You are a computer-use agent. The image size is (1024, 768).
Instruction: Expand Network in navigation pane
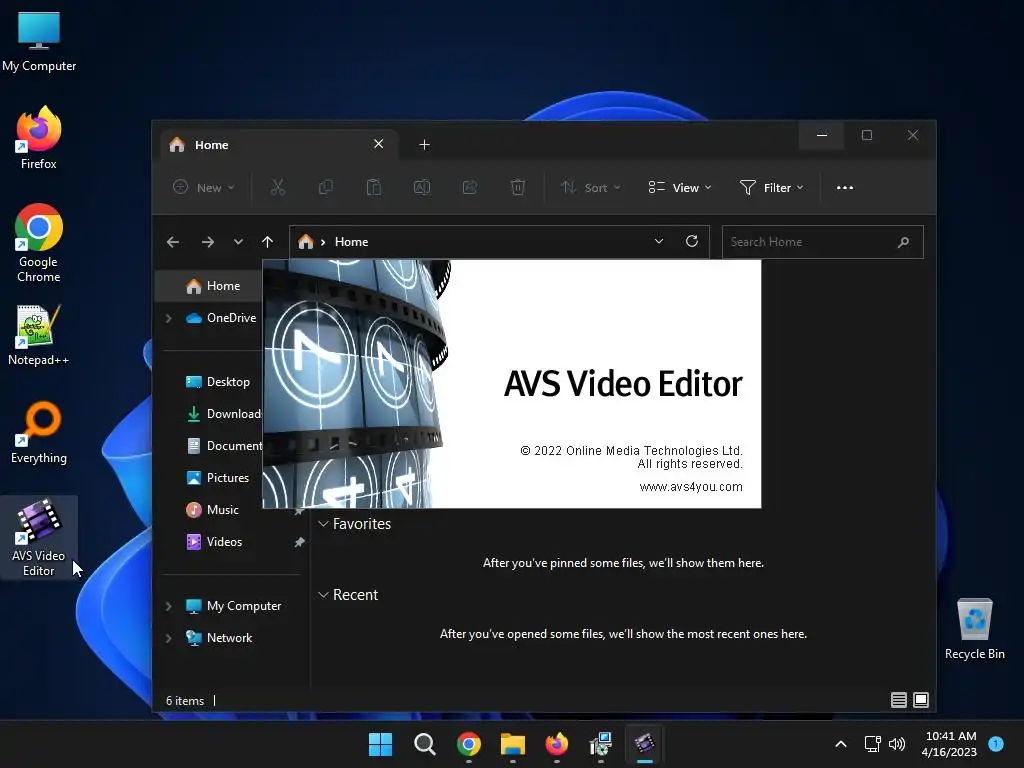coord(168,638)
